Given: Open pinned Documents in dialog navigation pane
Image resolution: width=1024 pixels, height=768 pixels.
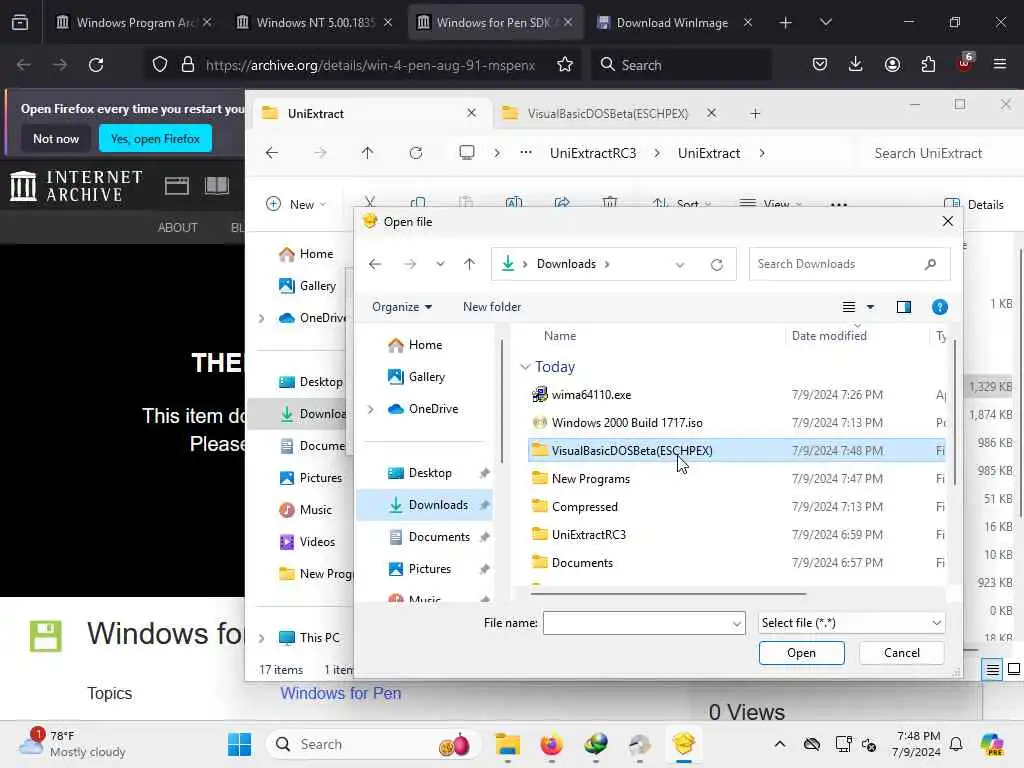Looking at the screenshot, I should [x=438, y=537].
